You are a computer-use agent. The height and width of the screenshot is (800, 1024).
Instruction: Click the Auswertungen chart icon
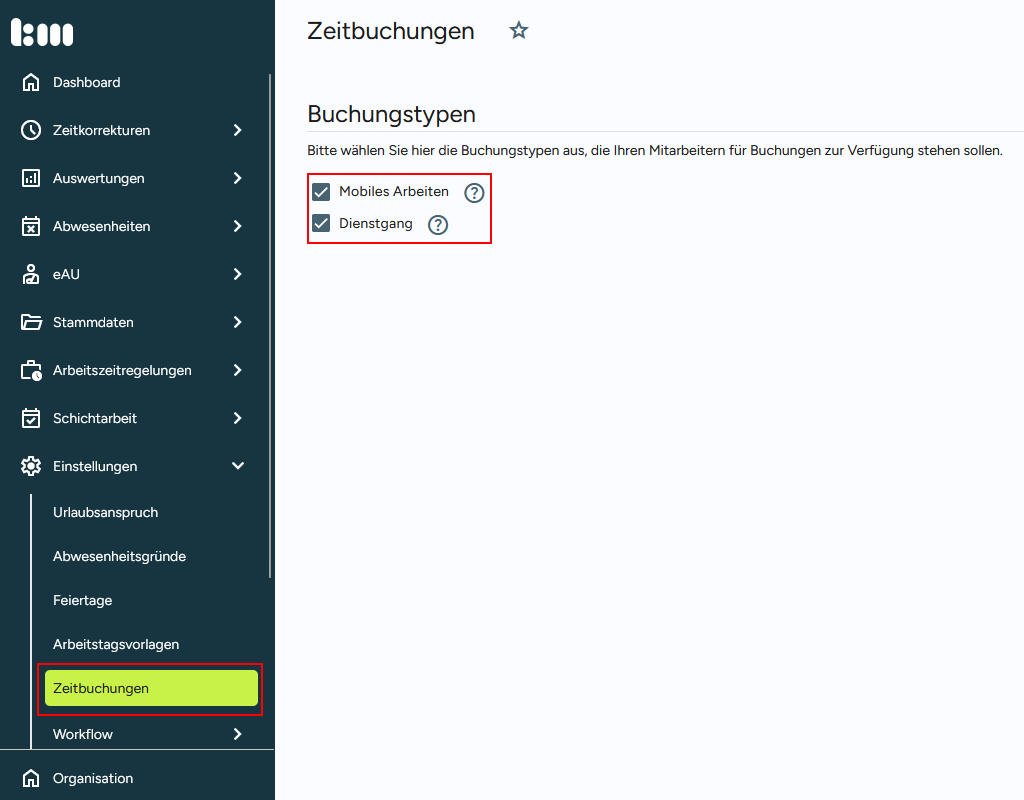pos(31,178)
